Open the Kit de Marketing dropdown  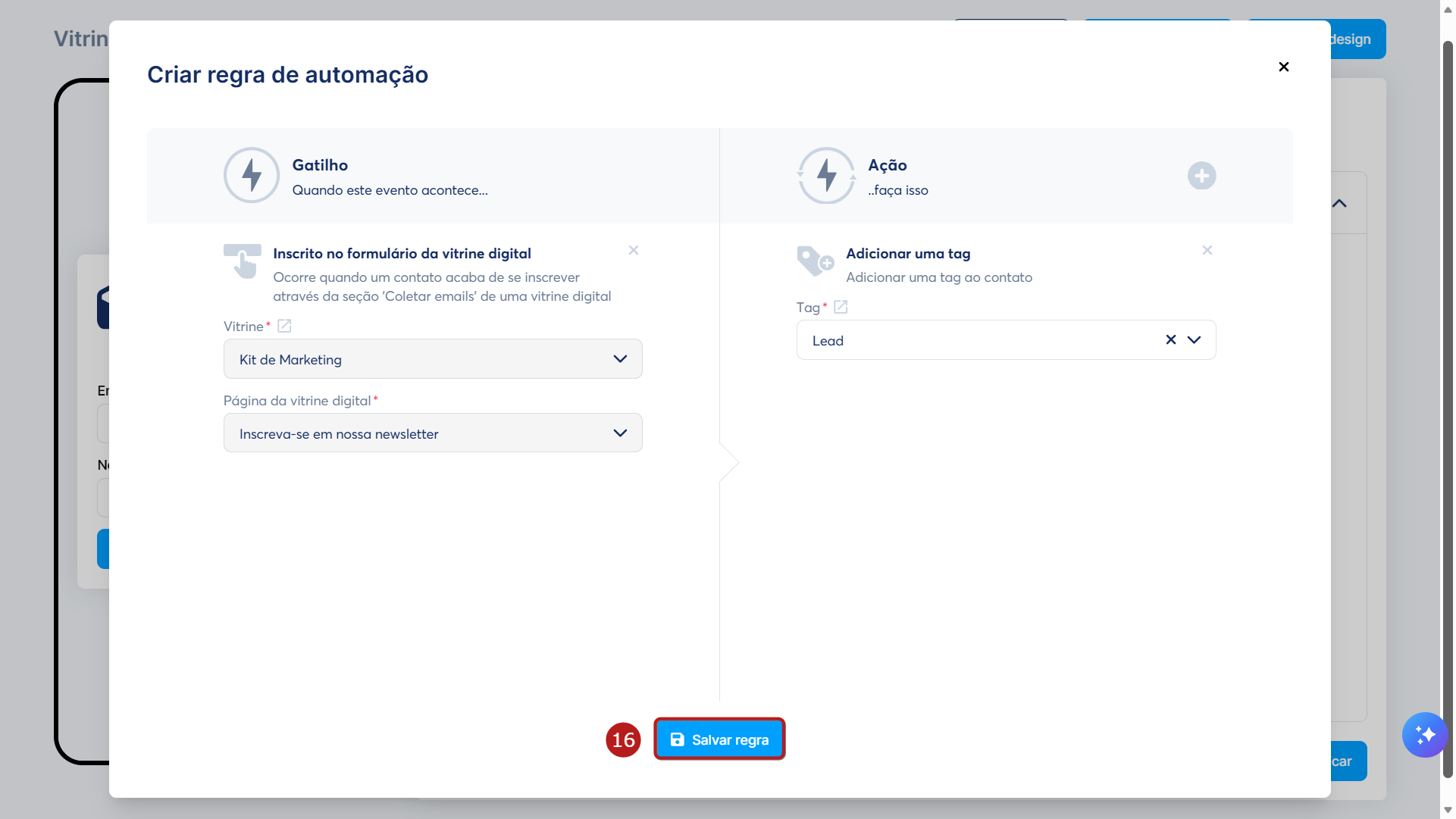433,359
